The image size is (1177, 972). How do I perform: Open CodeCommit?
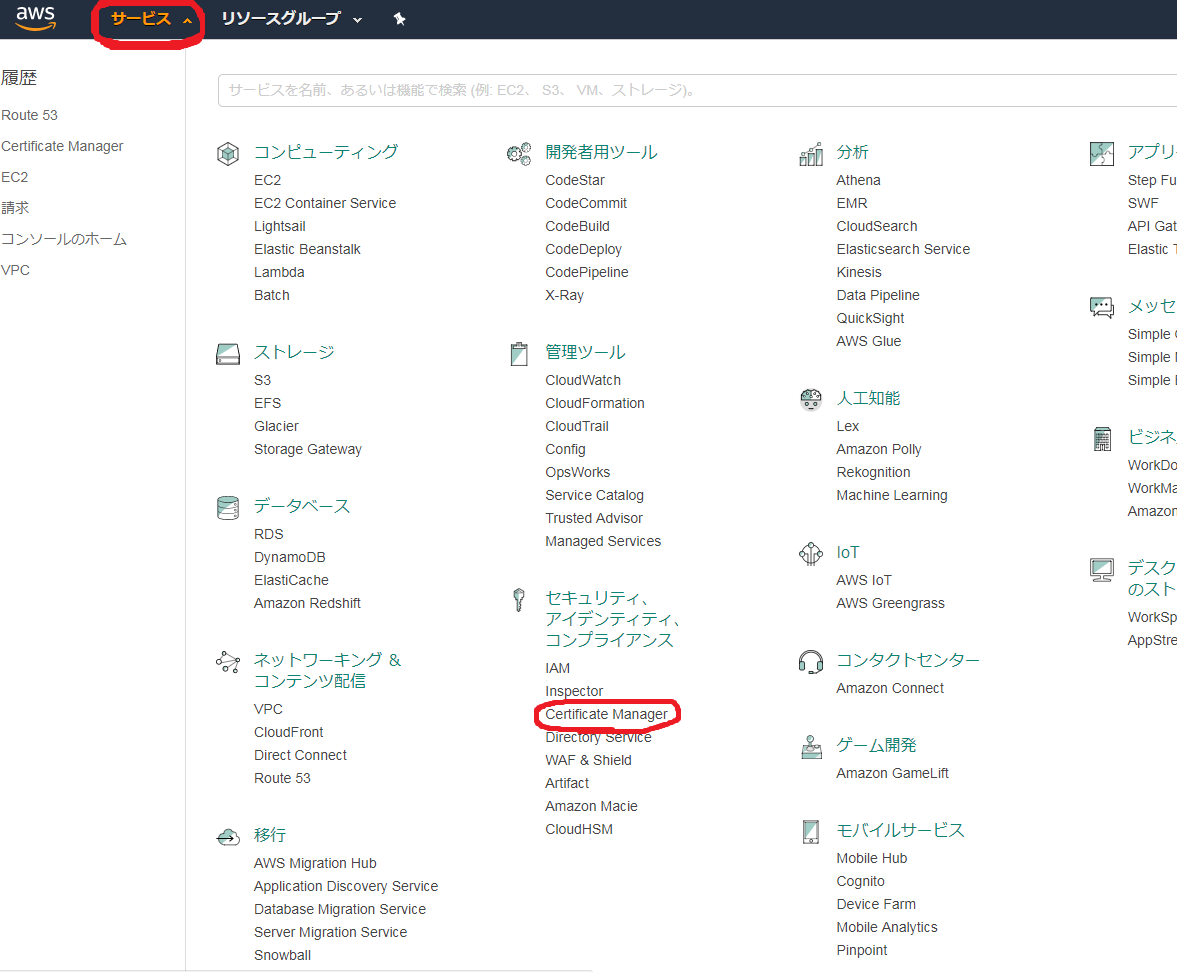coord(586,203)
